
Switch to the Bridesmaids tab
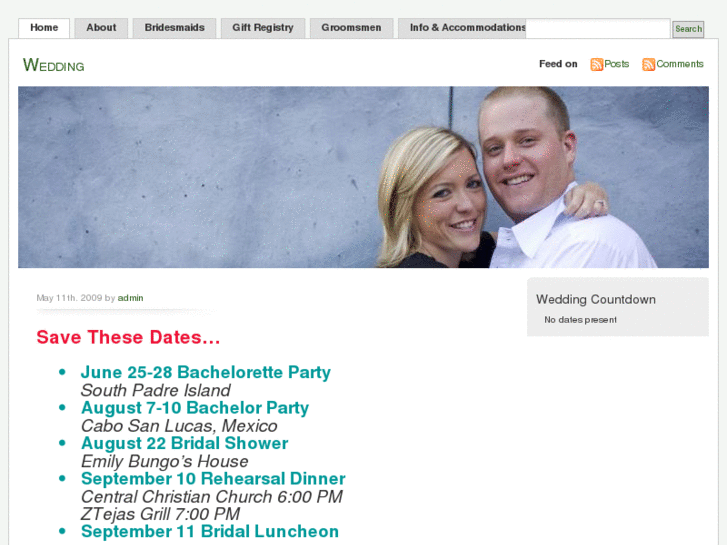point(174,28)
